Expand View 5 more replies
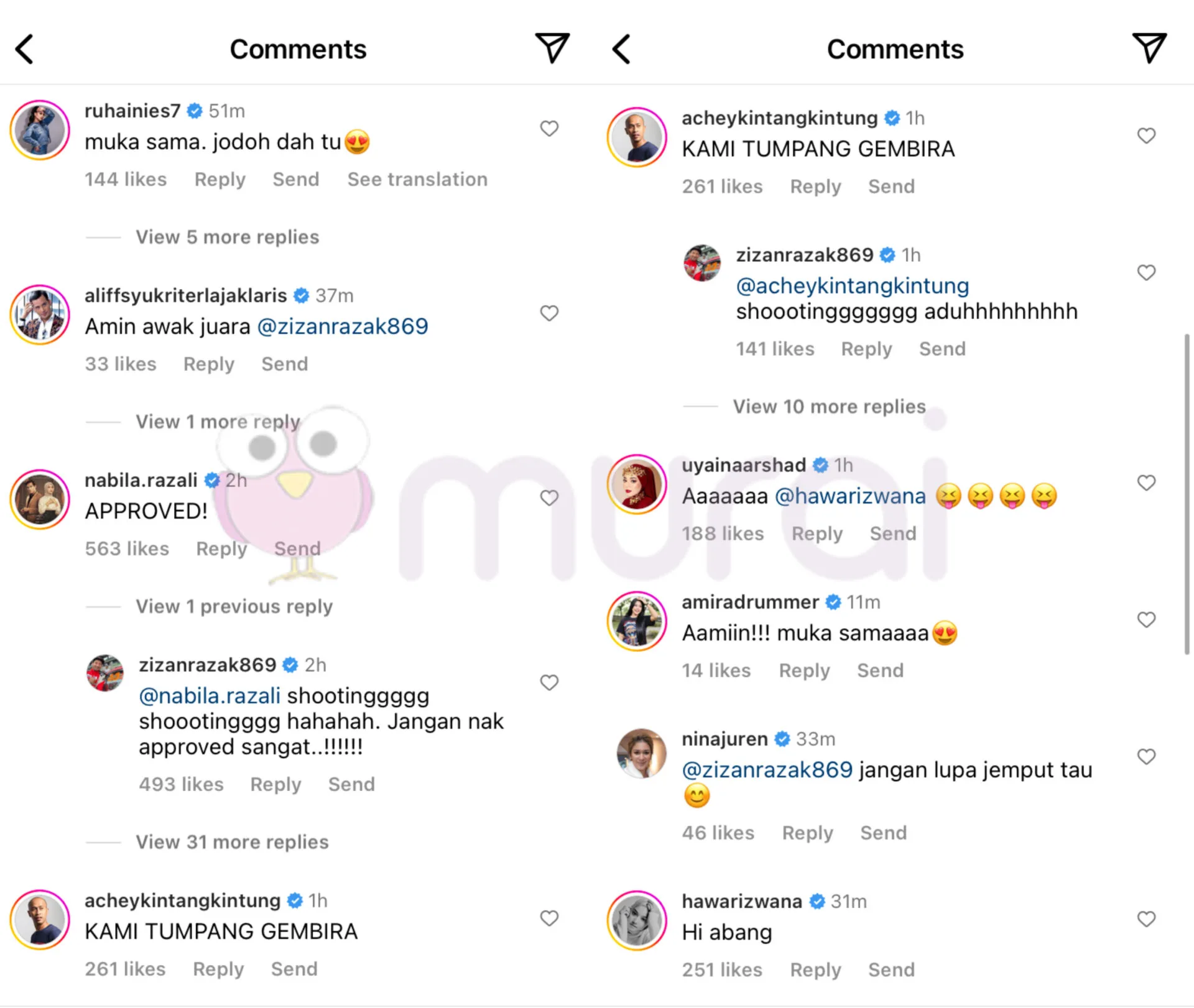 227,237
